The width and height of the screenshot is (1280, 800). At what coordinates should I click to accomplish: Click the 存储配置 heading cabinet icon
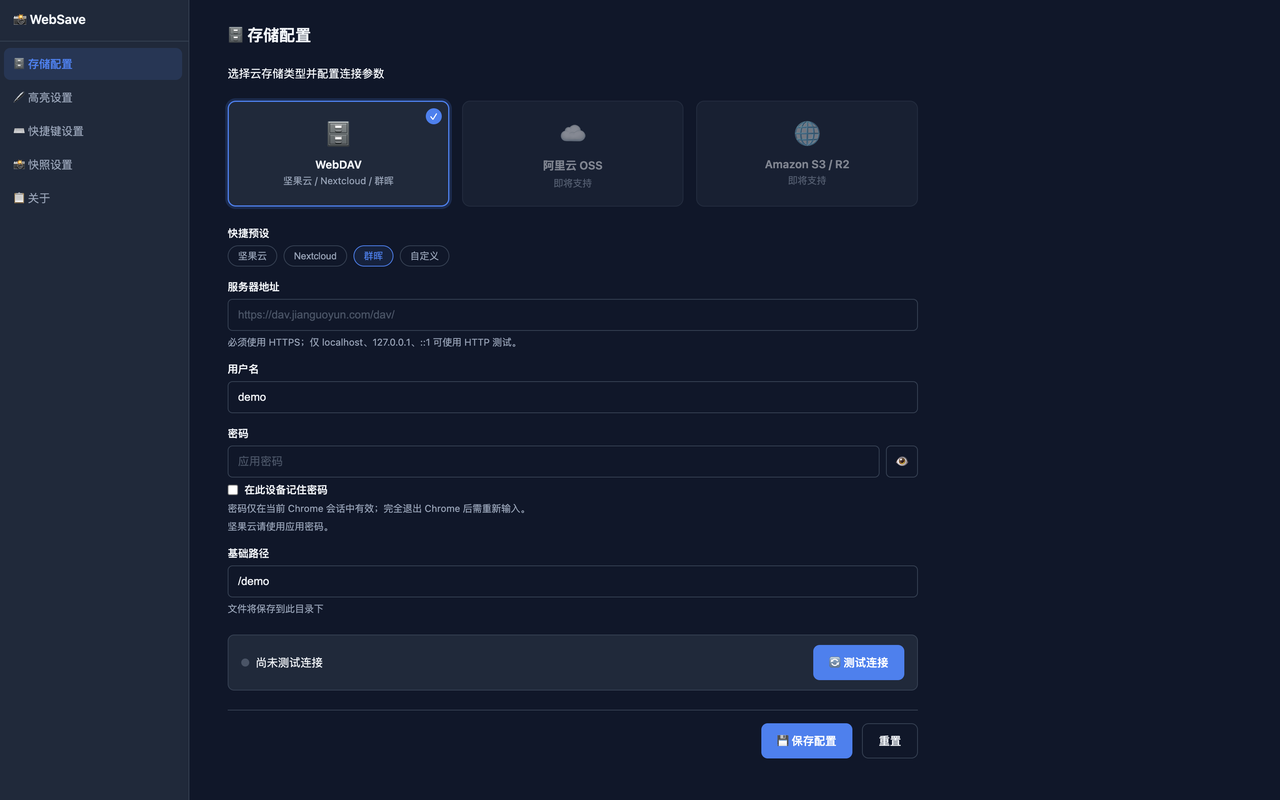tap(236, 35)
